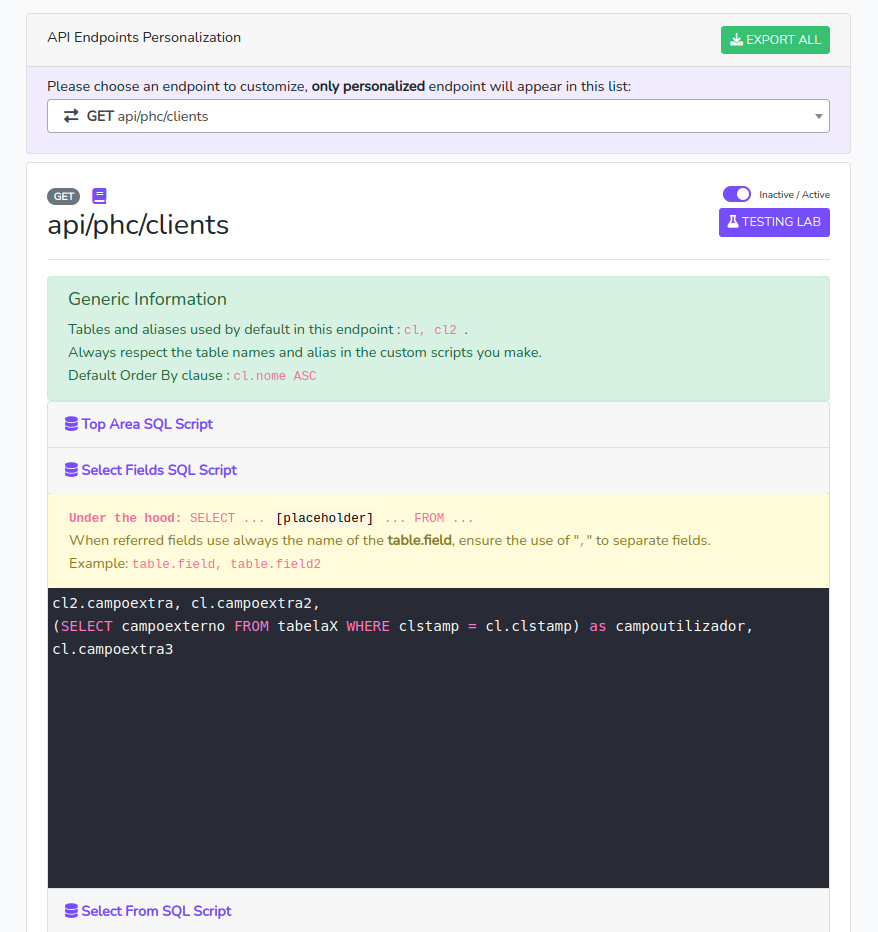
Task: Click database icon beside Select From SQL Script
Action: [71, 911]
